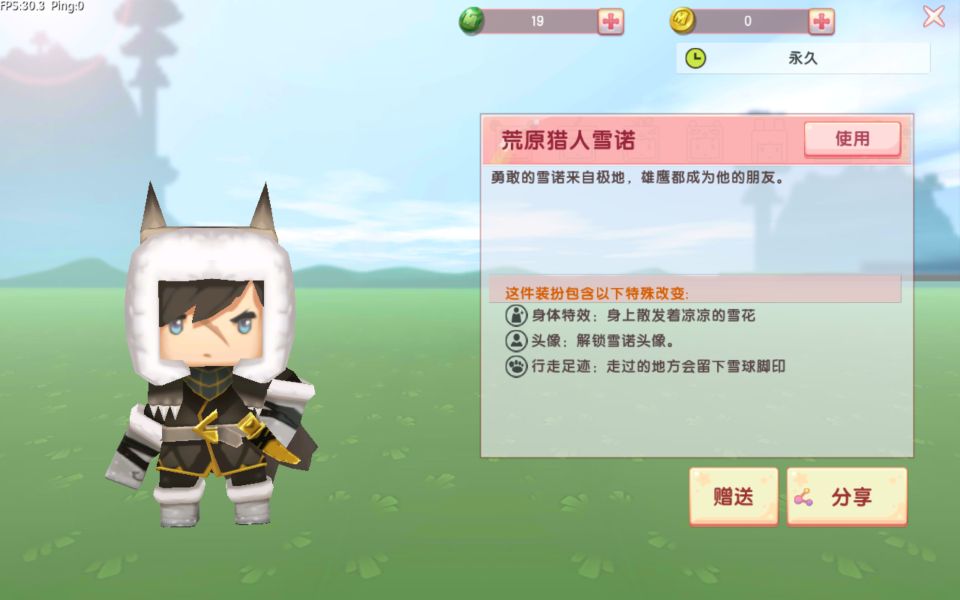Click the share icon on 分享 button

point(803,498)
